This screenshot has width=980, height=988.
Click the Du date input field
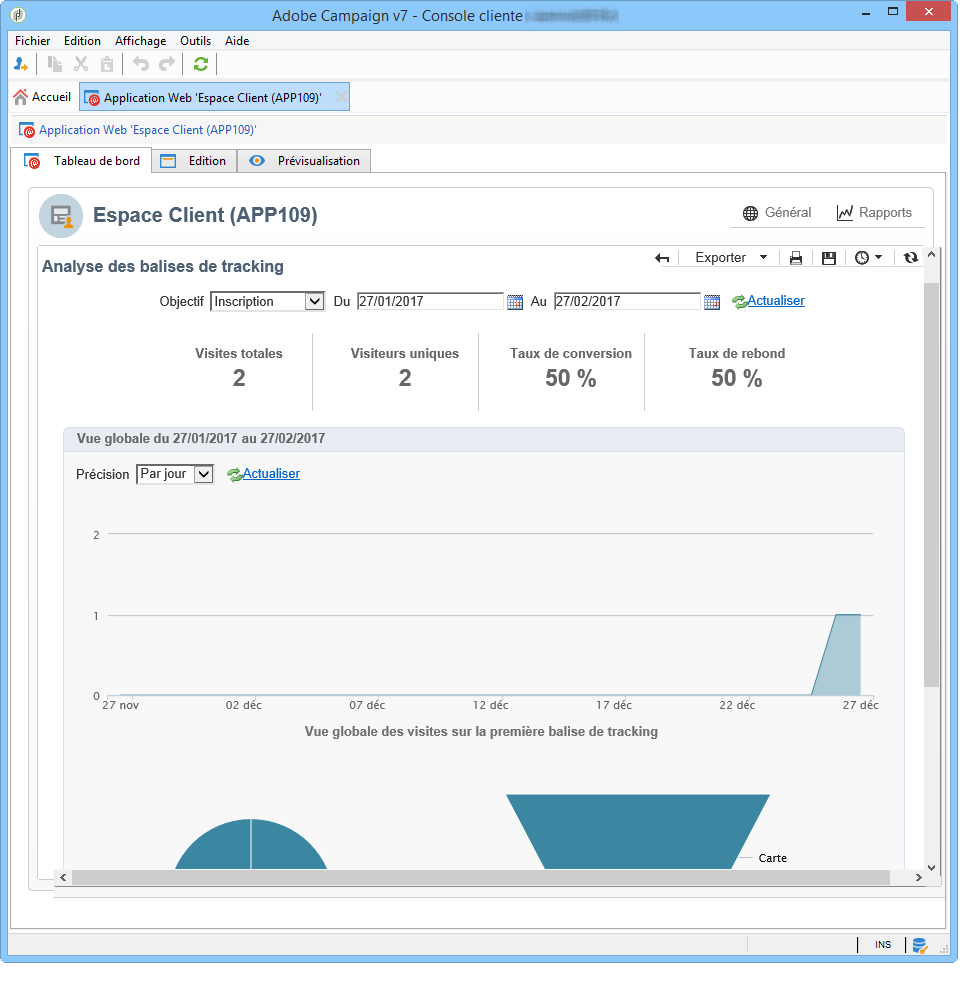430,302
